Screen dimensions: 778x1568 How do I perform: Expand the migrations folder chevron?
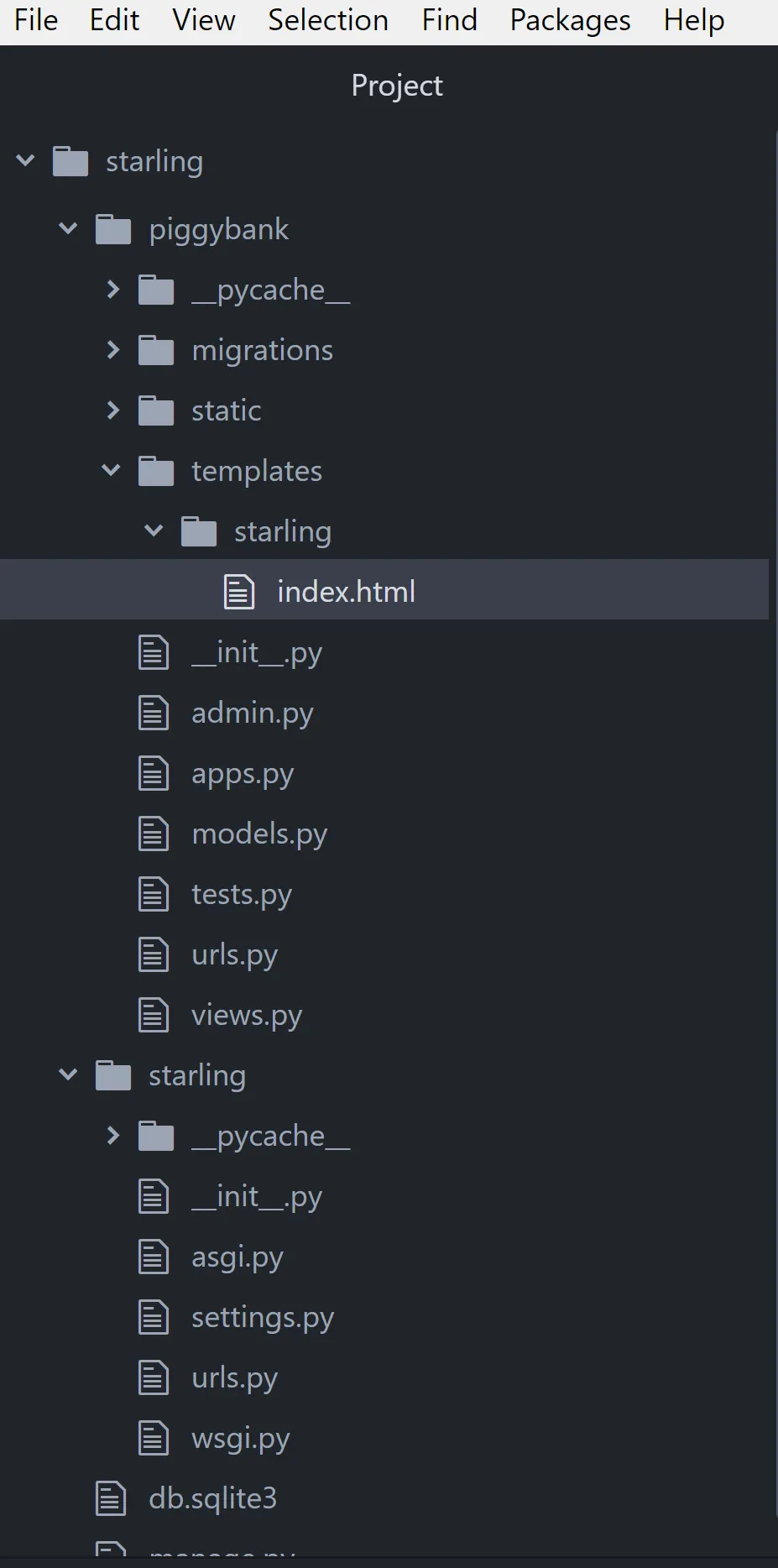pyautogui.click(x=112, y=350)
